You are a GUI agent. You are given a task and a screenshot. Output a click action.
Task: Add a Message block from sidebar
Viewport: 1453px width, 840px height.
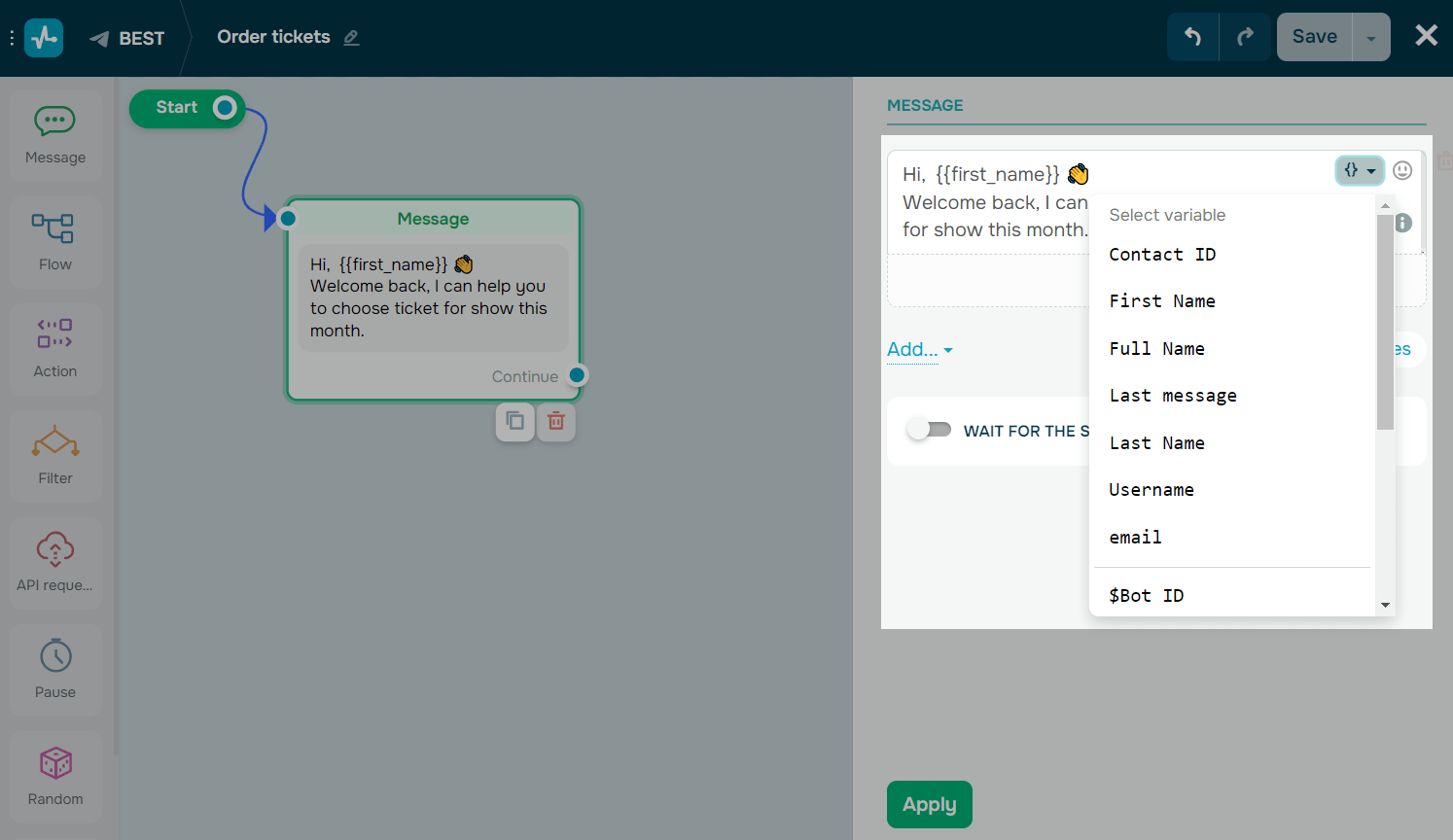click(55, 136)
